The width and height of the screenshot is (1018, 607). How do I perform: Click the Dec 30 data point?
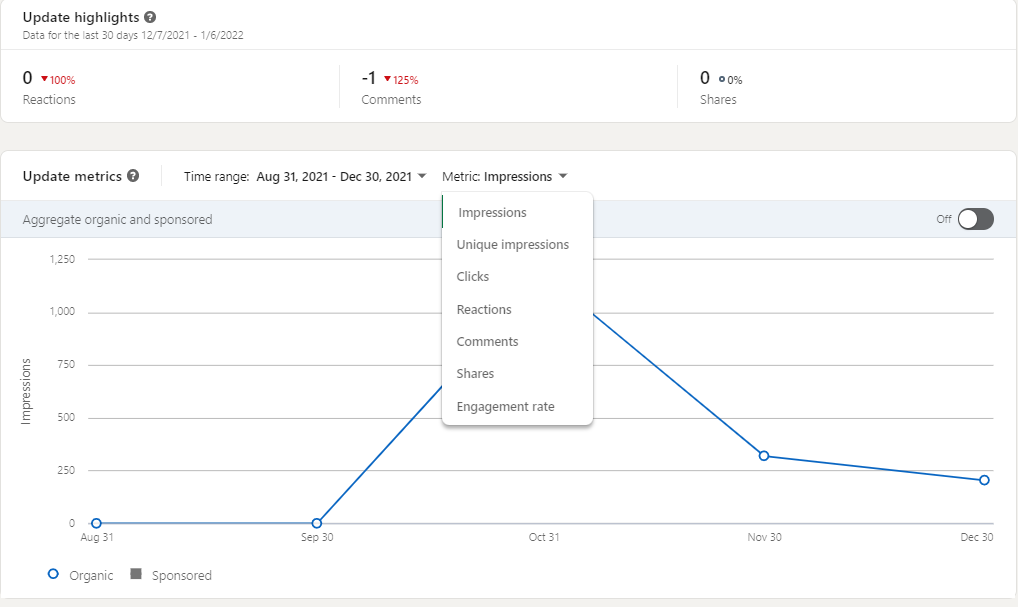point(984,480)
